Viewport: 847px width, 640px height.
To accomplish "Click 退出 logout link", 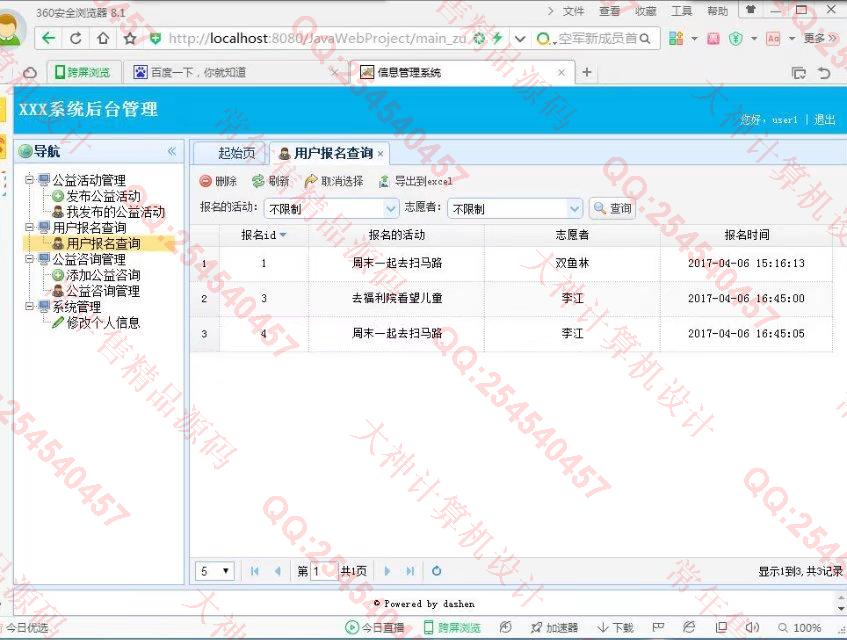I will tap(824, 119).
